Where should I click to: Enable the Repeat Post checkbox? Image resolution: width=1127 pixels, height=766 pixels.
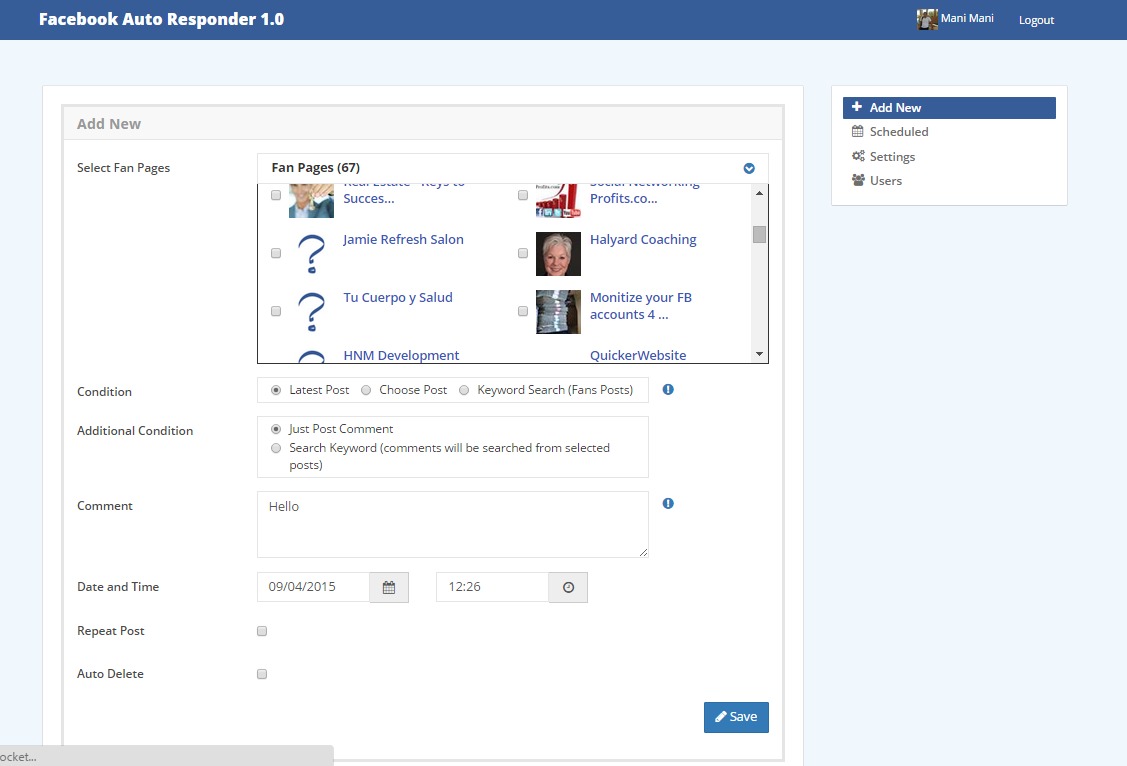pos(262,631)
